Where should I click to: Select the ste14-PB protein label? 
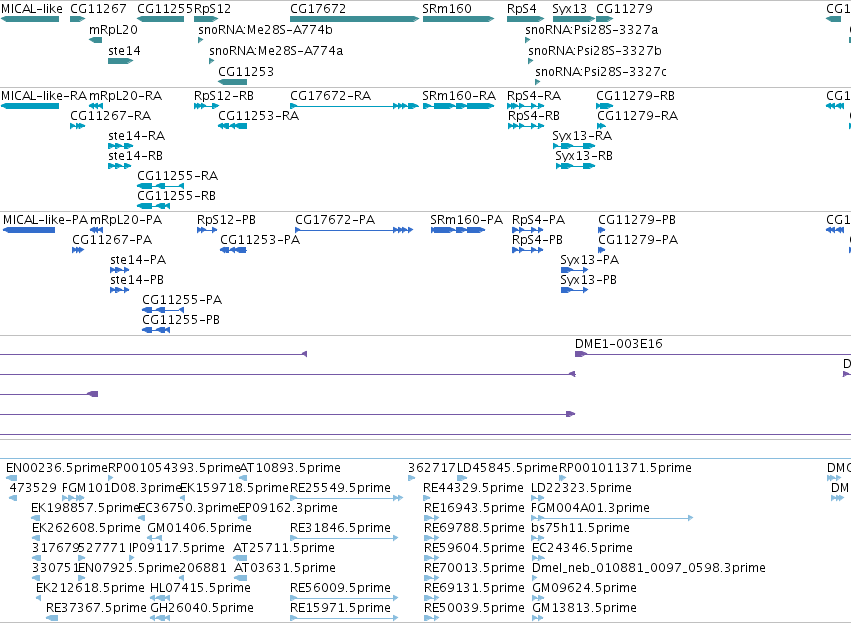(137, 281)
